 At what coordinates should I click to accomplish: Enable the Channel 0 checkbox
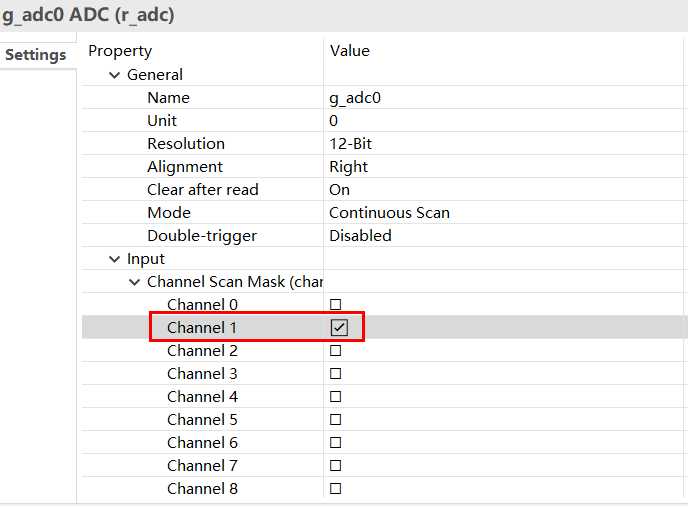tap(336, 304)
